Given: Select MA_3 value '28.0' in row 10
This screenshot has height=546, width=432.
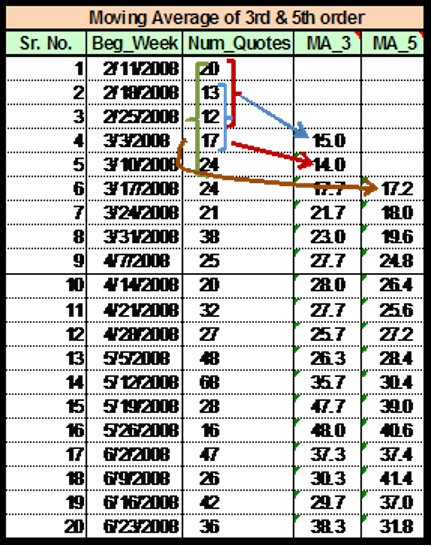Looking at the screenshot, I should 328,285.
